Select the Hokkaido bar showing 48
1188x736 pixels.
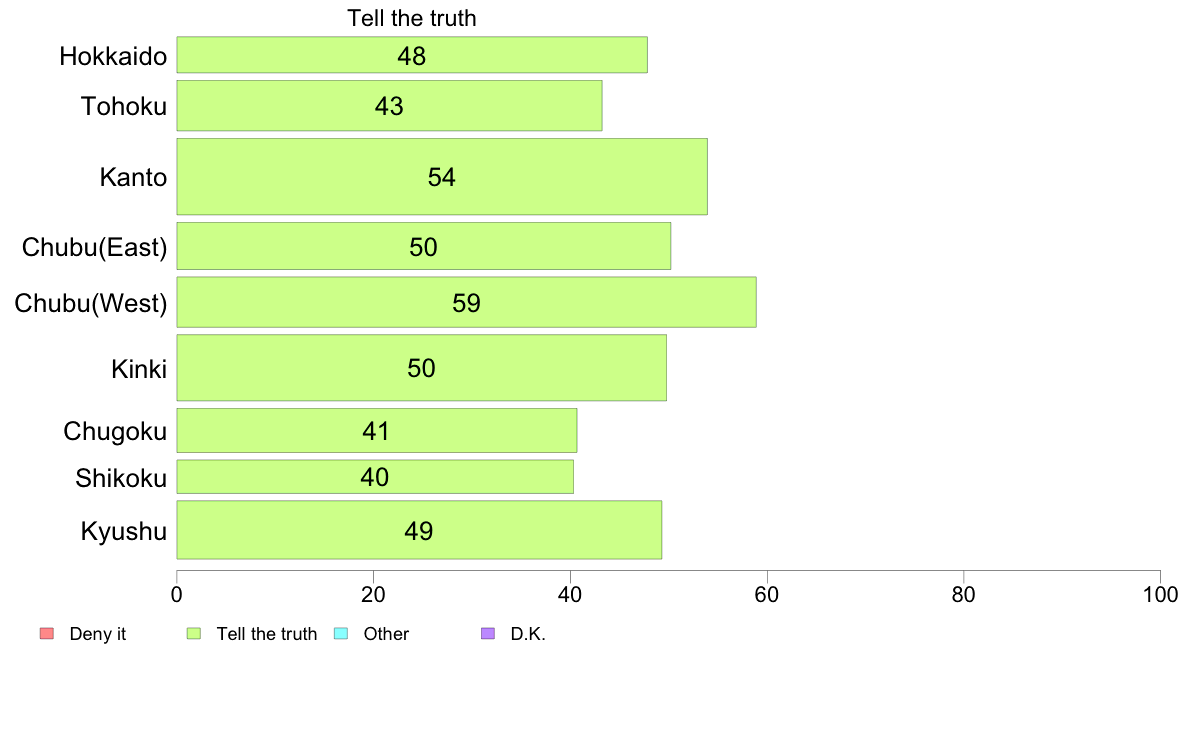pyautogui.click(x=412, y=55)
